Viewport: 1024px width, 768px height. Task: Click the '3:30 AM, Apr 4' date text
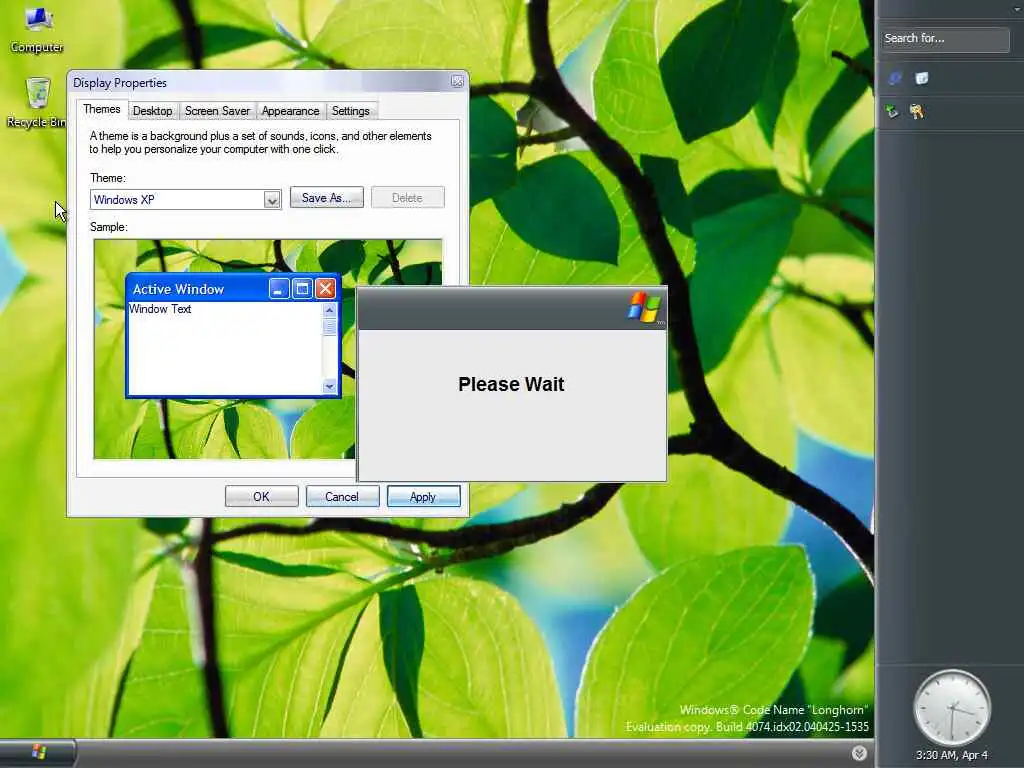click(x=952, y=755)
